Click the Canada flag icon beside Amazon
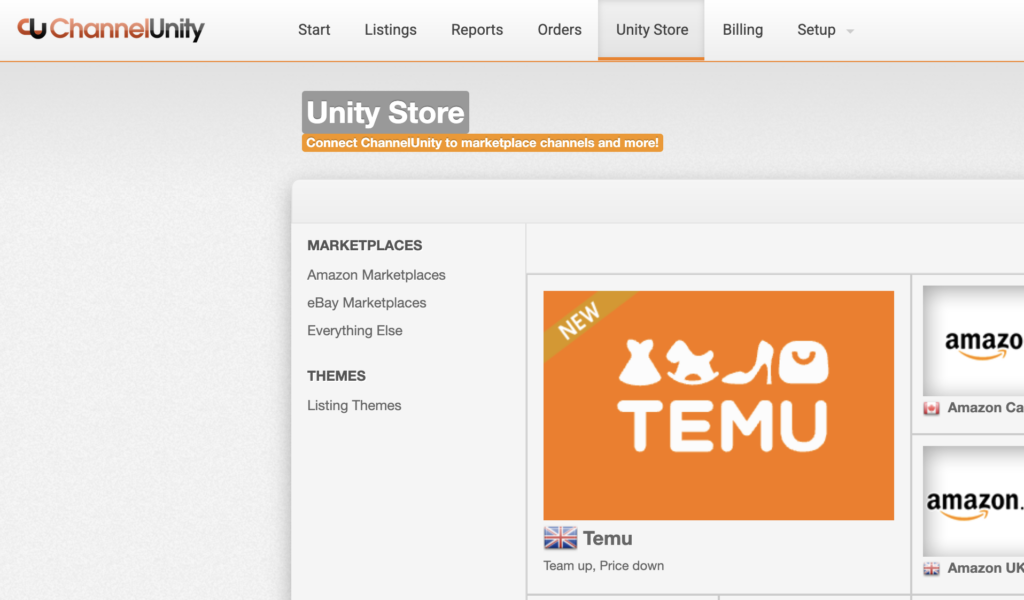The image size is (1024, 600). point(931,408)
